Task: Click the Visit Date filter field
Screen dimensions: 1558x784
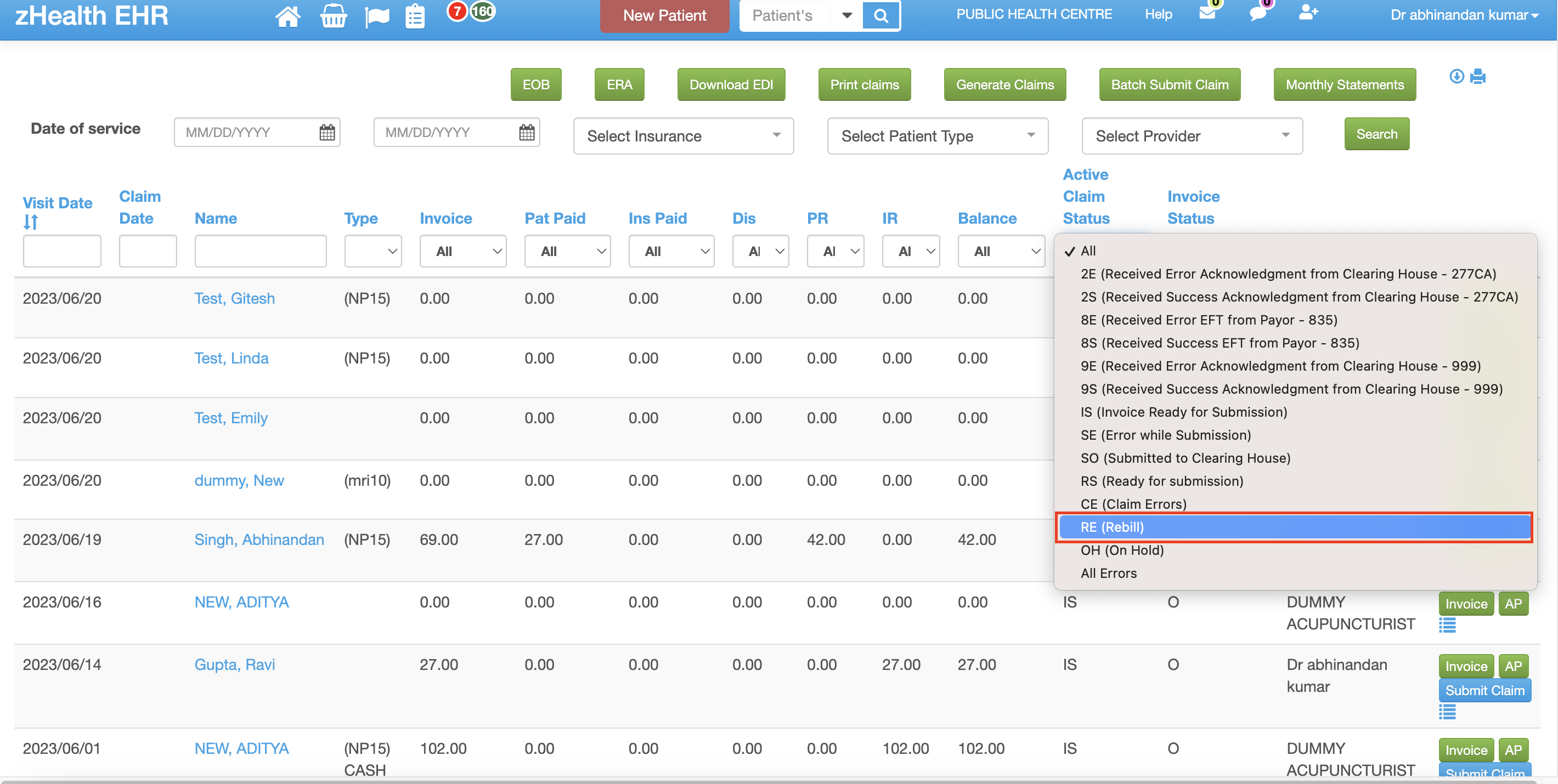Action: click(61, 251)
